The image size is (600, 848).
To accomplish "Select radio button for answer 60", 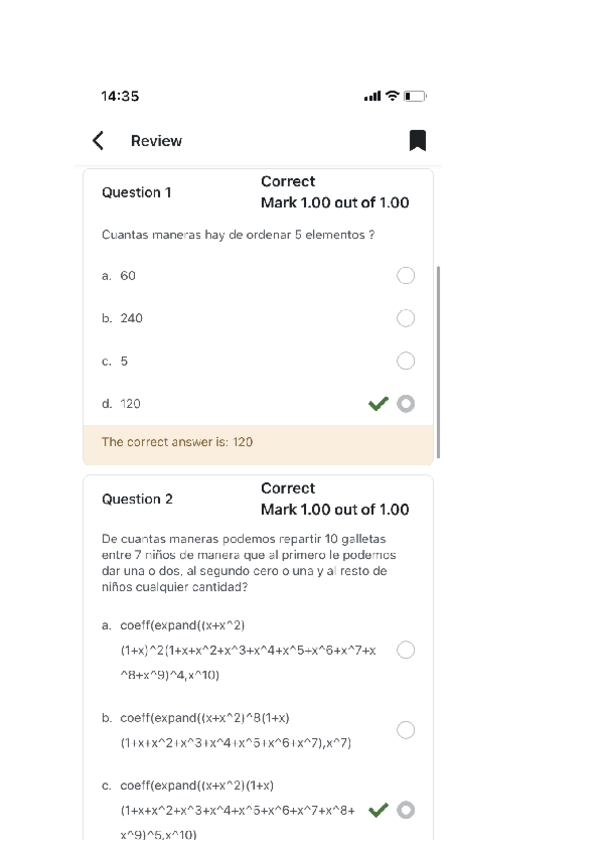I will coord(406,276).
